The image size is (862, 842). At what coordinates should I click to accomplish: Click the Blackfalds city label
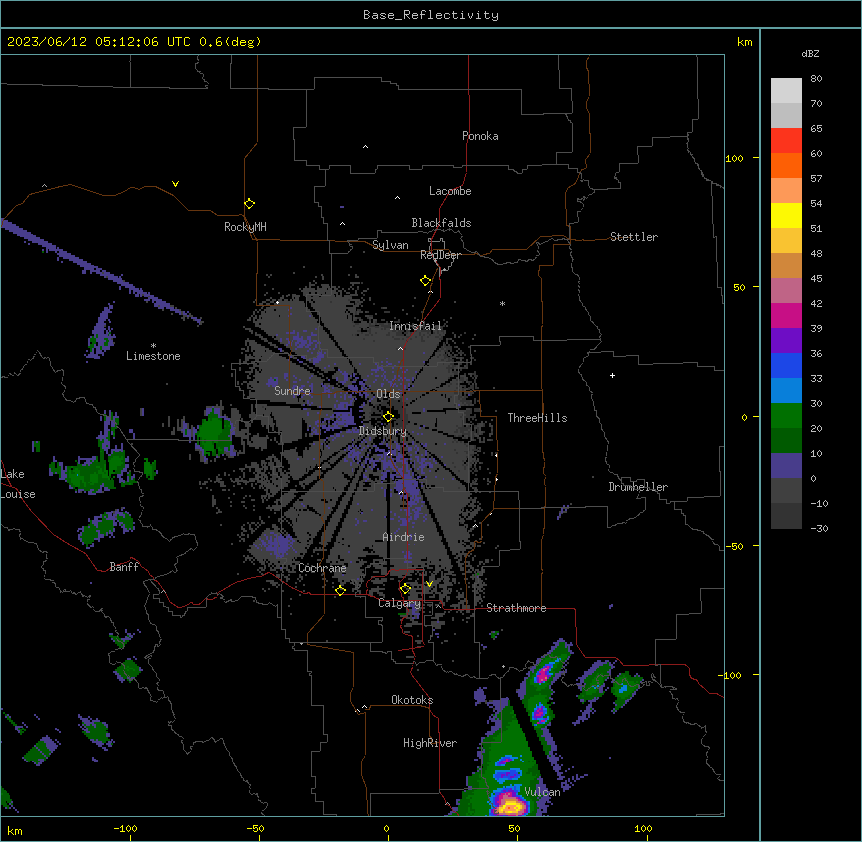click(441, 223)
